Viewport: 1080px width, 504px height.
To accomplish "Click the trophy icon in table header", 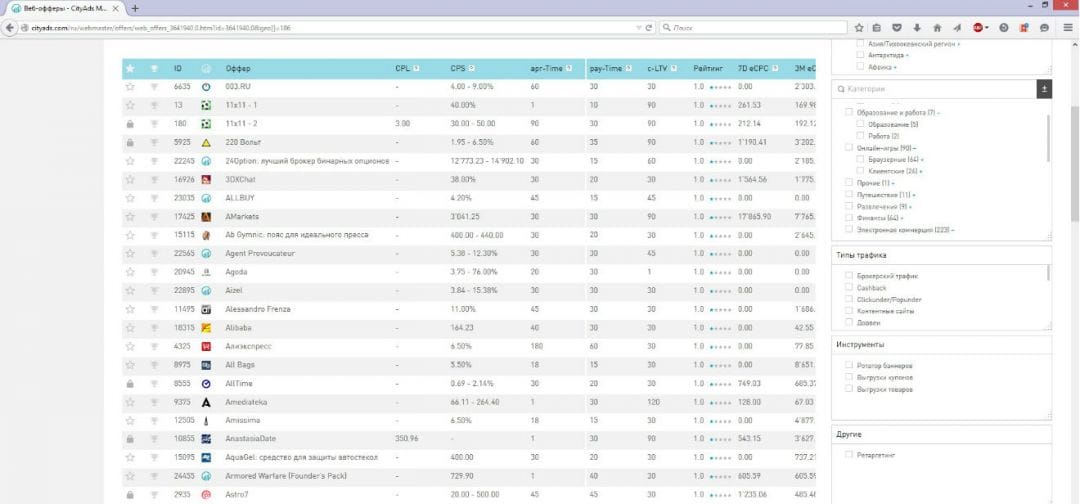I will tap(154, 69).
